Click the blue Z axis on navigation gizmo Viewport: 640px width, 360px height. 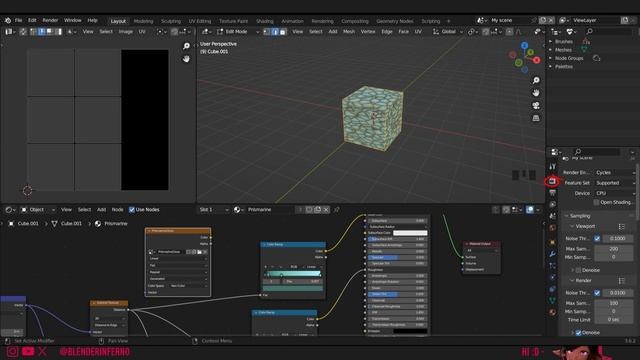(x=524, y=45)
